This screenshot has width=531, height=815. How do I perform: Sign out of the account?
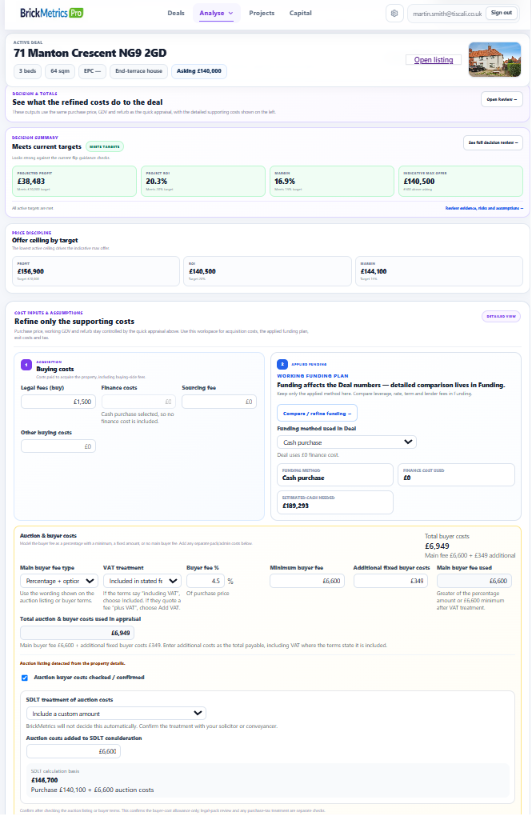(x=501, y=13)
